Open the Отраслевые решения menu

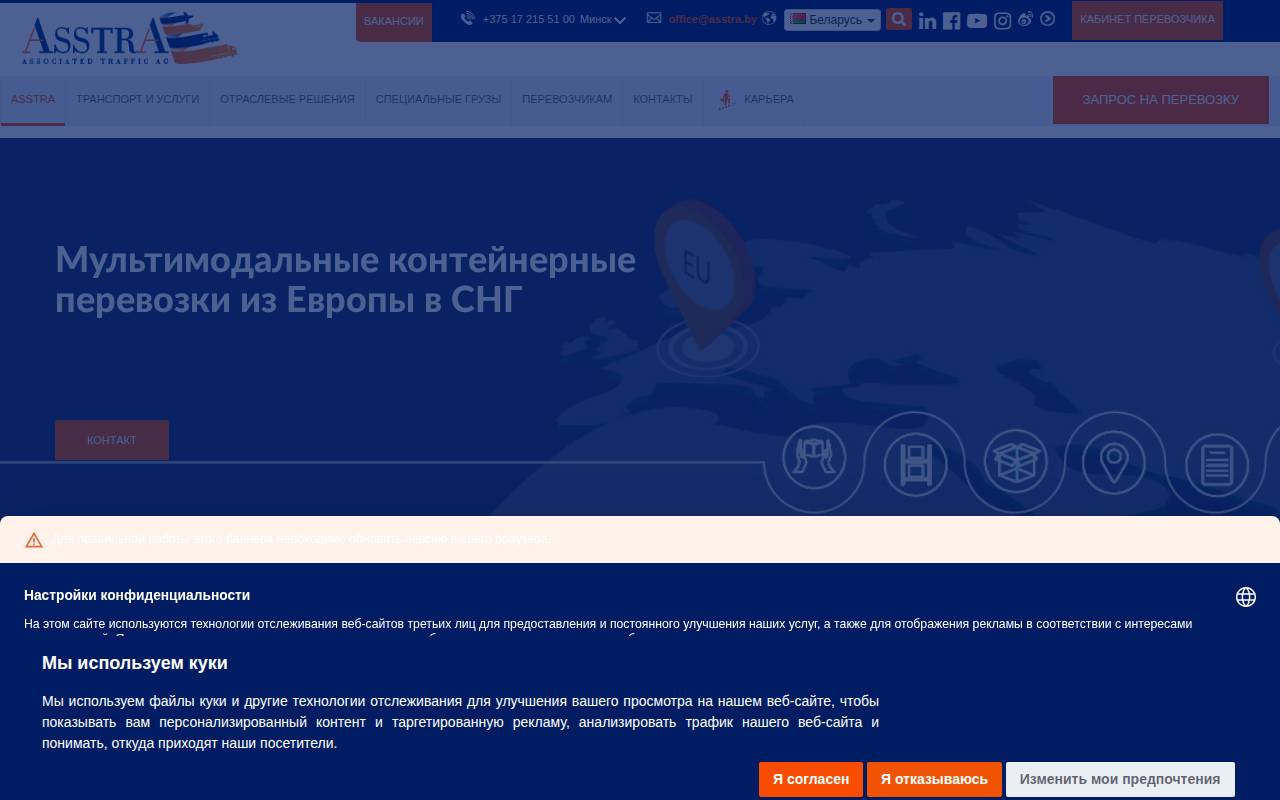coord(287,99)
